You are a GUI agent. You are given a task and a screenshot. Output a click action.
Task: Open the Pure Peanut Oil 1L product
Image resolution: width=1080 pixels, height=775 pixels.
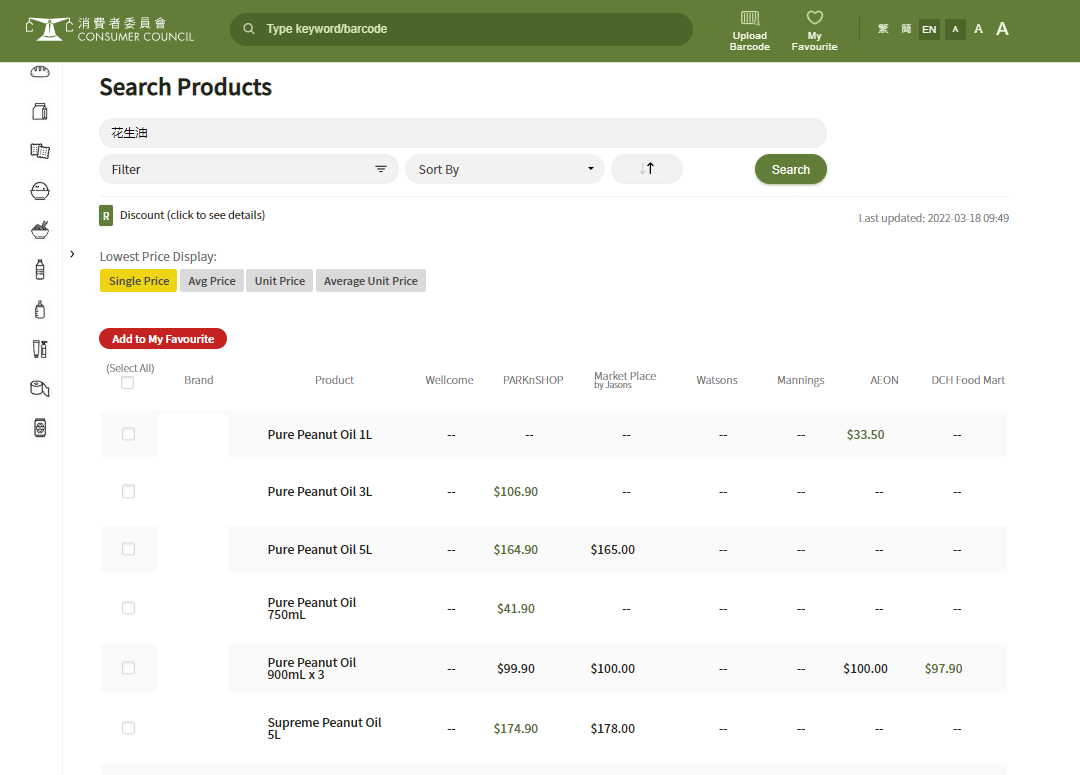(x=320, y=435)
